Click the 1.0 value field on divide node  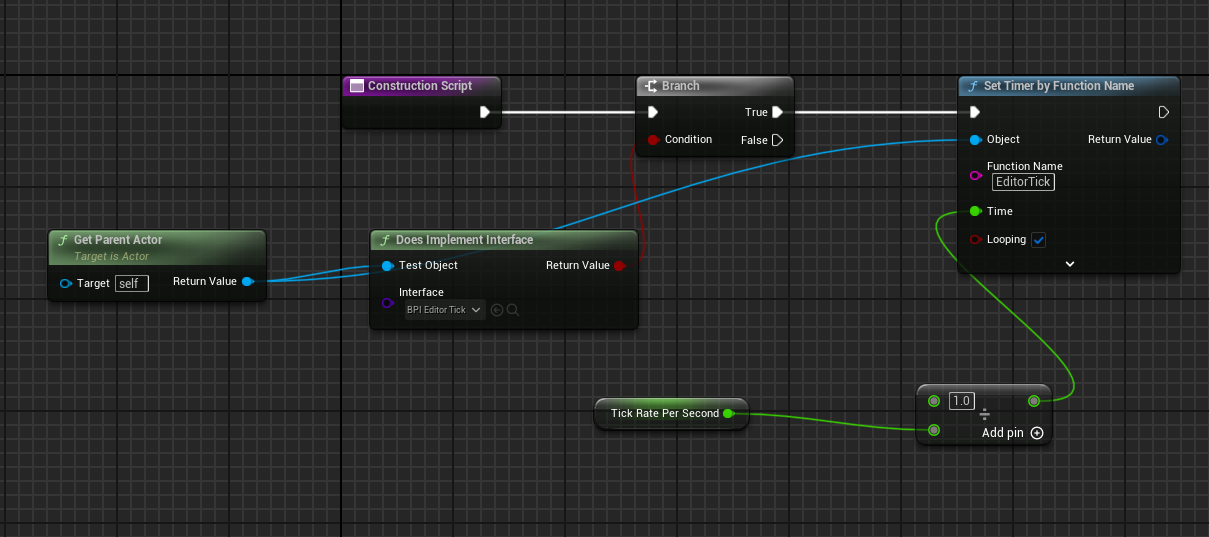[961, 401]
